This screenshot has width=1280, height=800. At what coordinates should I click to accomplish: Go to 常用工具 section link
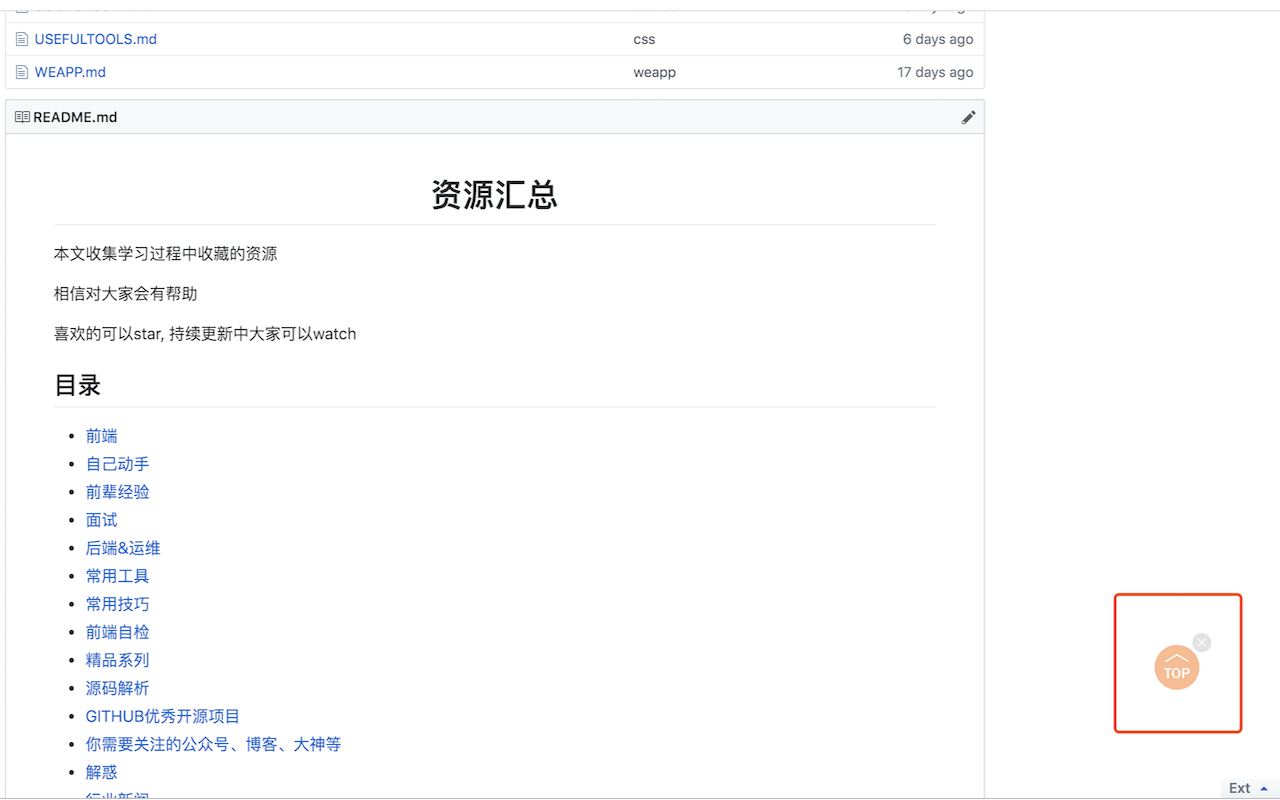tap(118, 576)
